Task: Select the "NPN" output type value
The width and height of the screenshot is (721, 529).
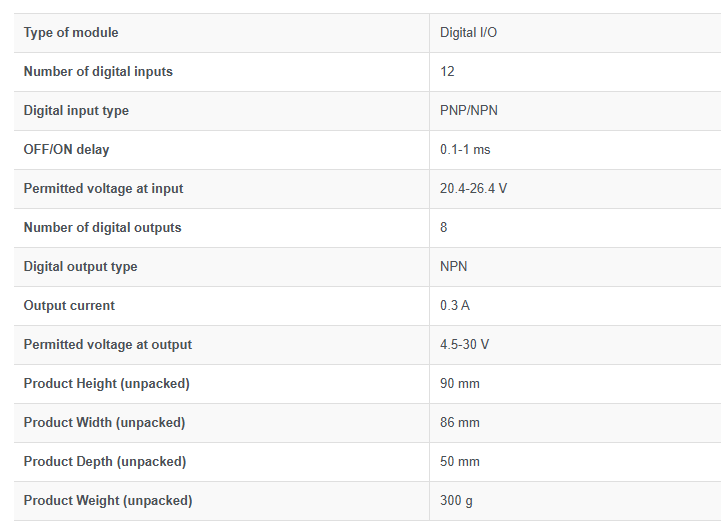Action: coord(453,267)
